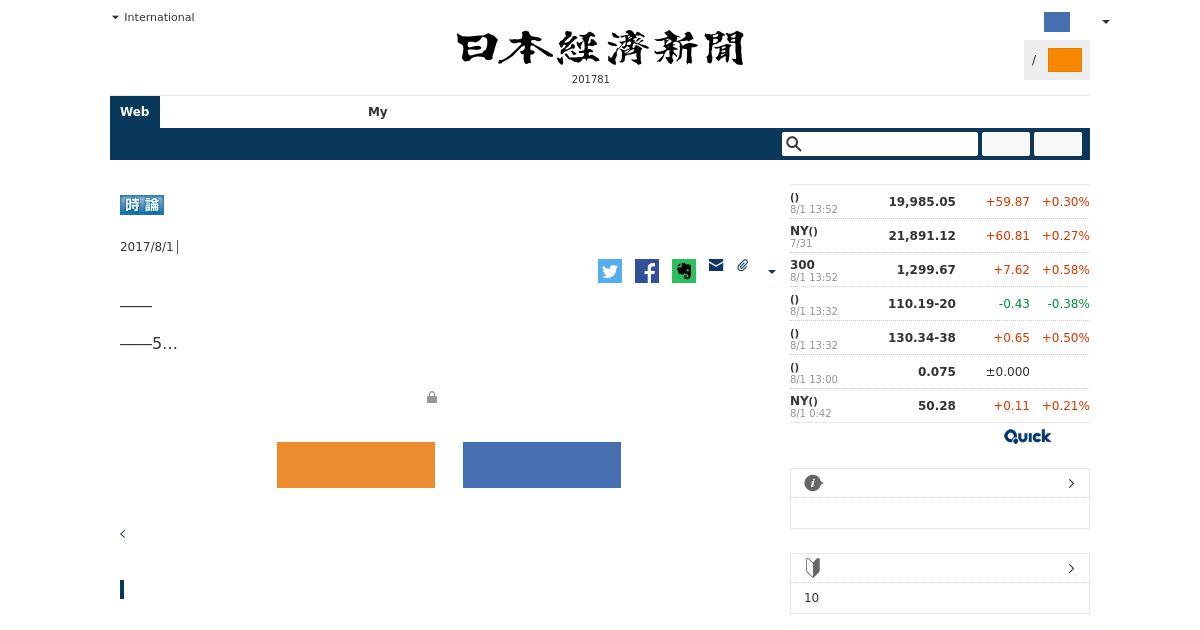Expand the beginner panel chevron
1200x630 pixels.
(1071, 568)
